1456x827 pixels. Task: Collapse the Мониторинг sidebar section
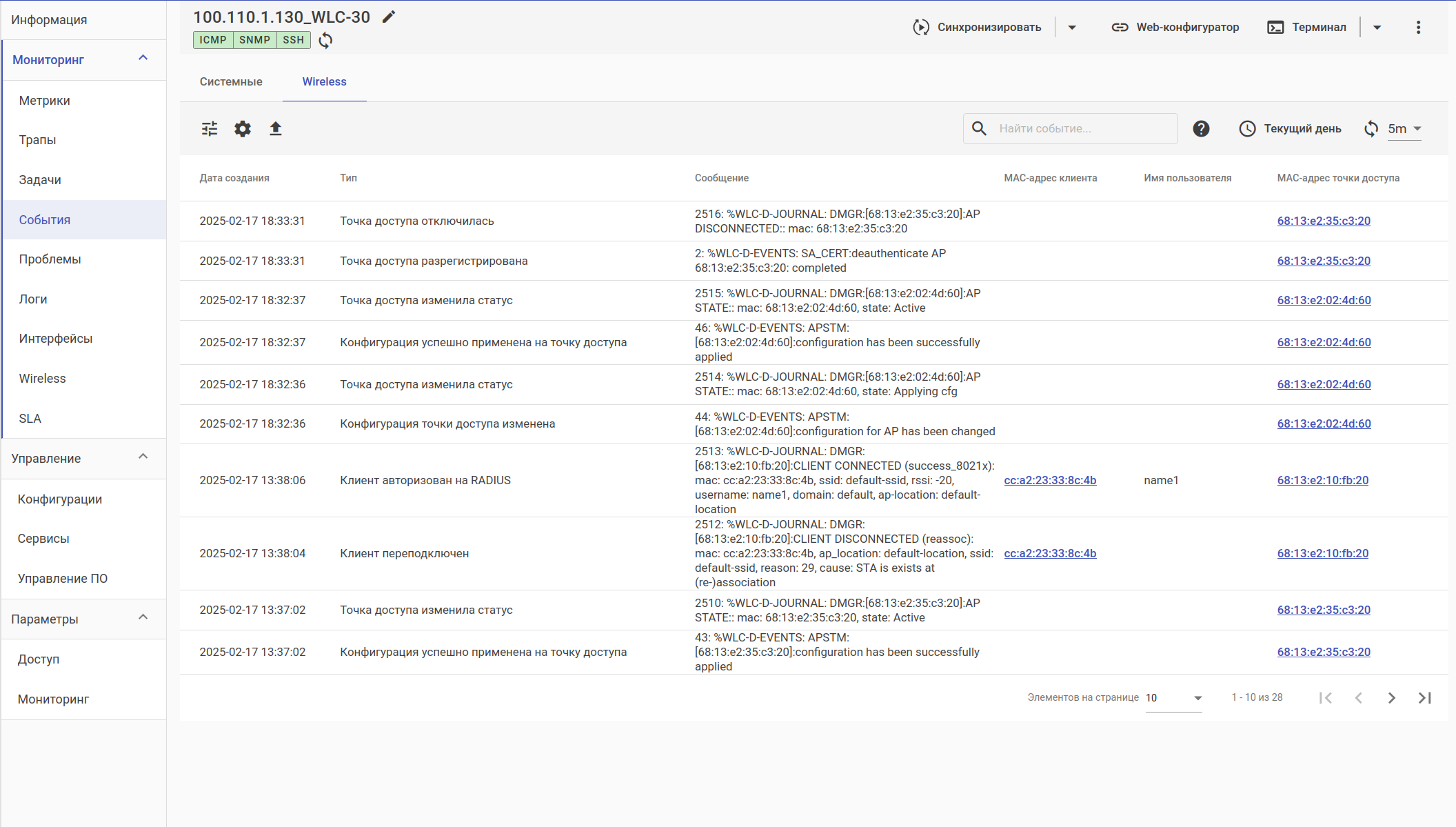point(143,59)
